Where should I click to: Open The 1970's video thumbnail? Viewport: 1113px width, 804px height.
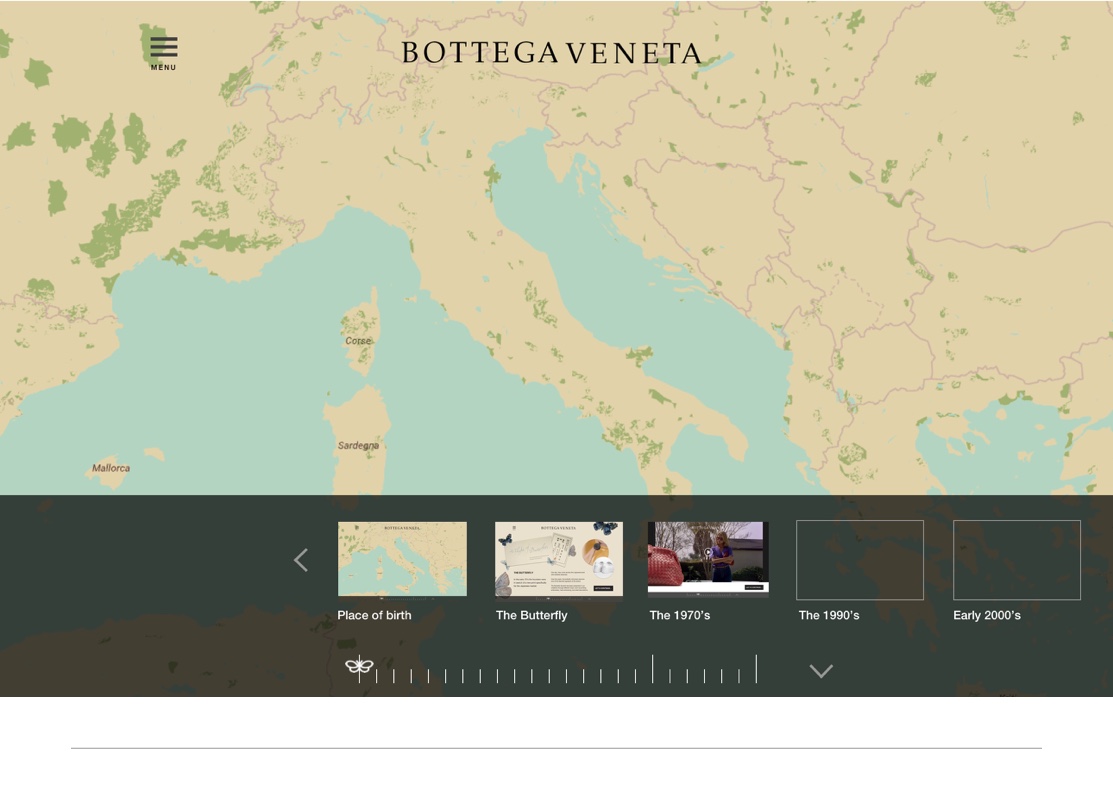[x=708, y=558]
